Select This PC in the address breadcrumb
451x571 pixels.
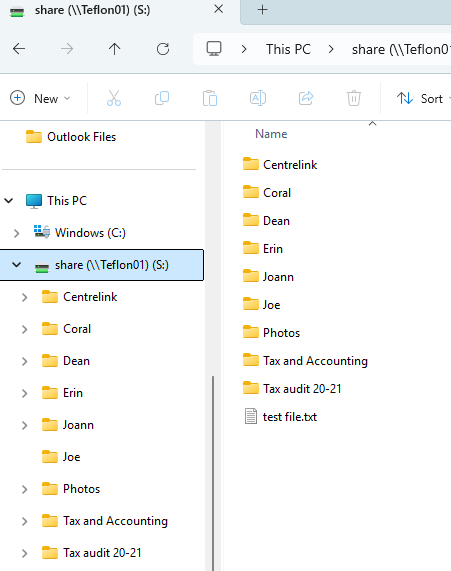point(288,49)
